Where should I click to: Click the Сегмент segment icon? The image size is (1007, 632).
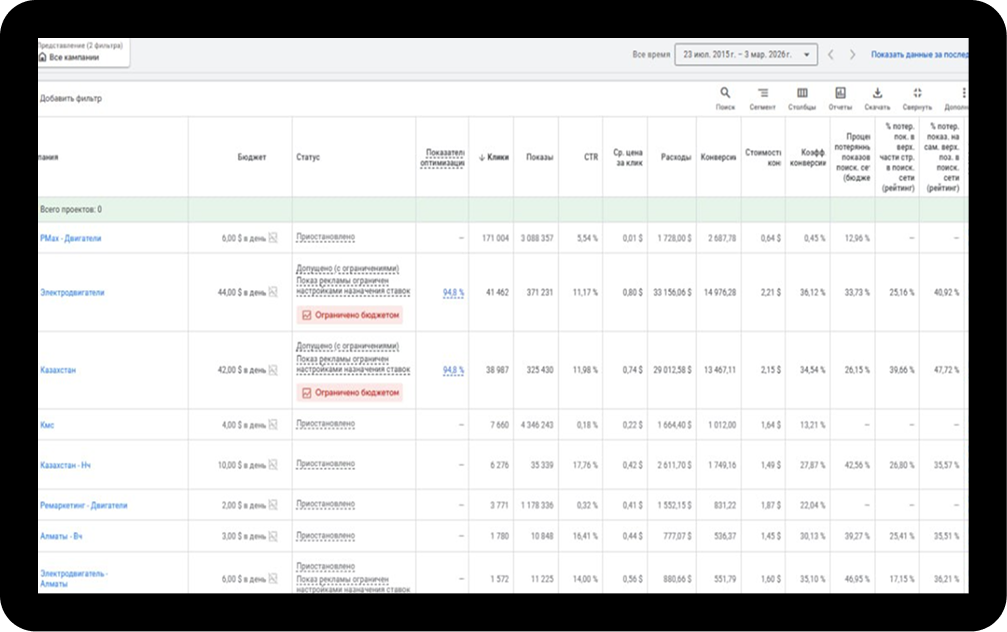[x=763, y=93]
